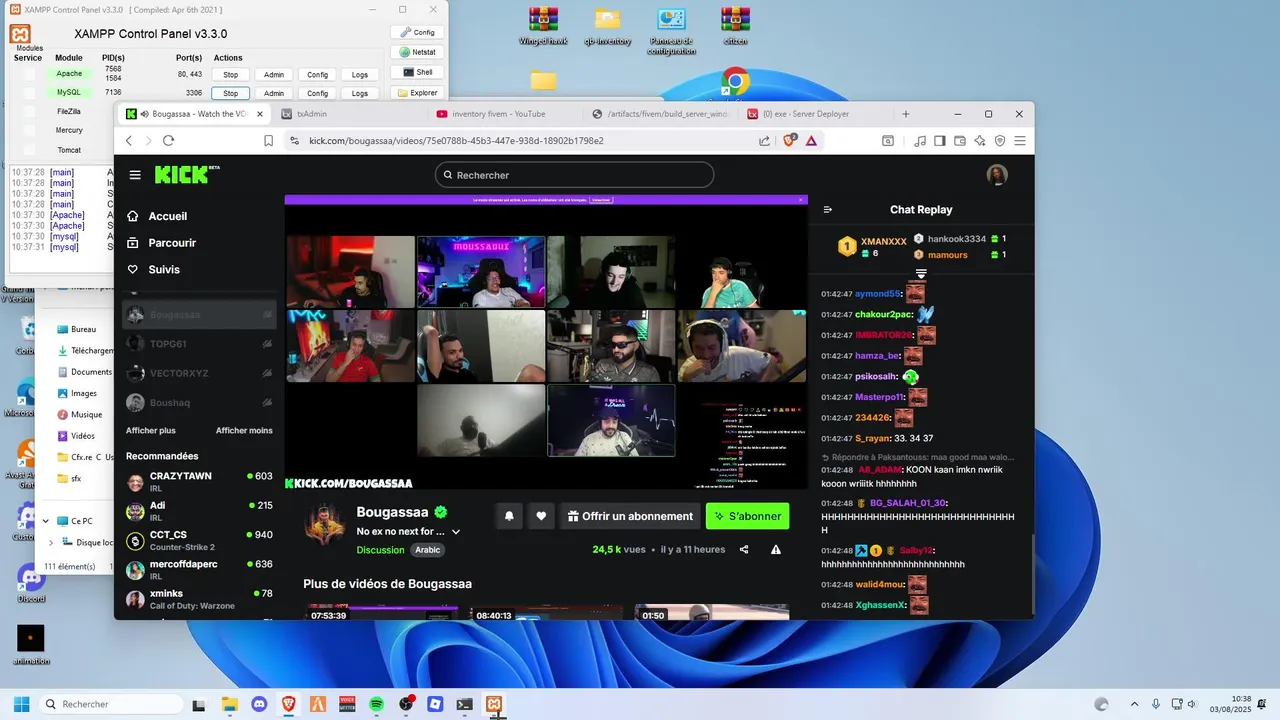Image resolution: width=1280 pixels, height=720 pixels.
Task: Open the user profile avatar menu
Action: click(x=997, y=175)
